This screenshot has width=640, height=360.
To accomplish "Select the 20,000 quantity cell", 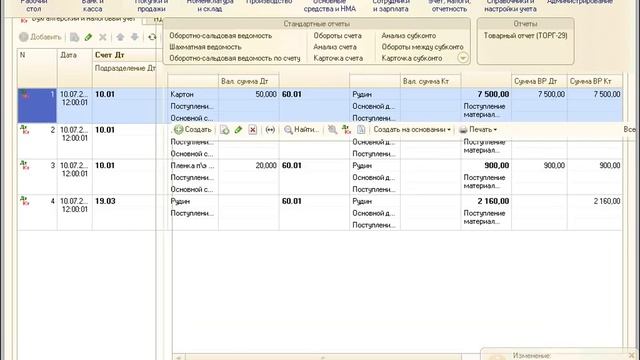I will click(x=249, y=166).
